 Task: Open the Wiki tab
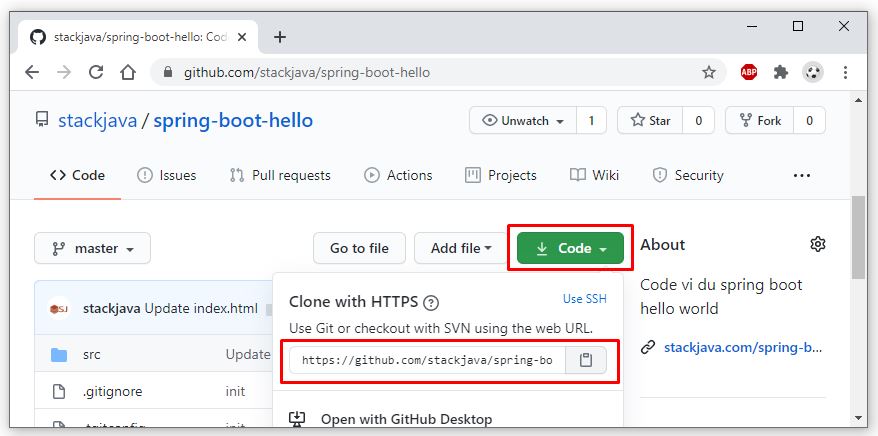click(594, 176)
